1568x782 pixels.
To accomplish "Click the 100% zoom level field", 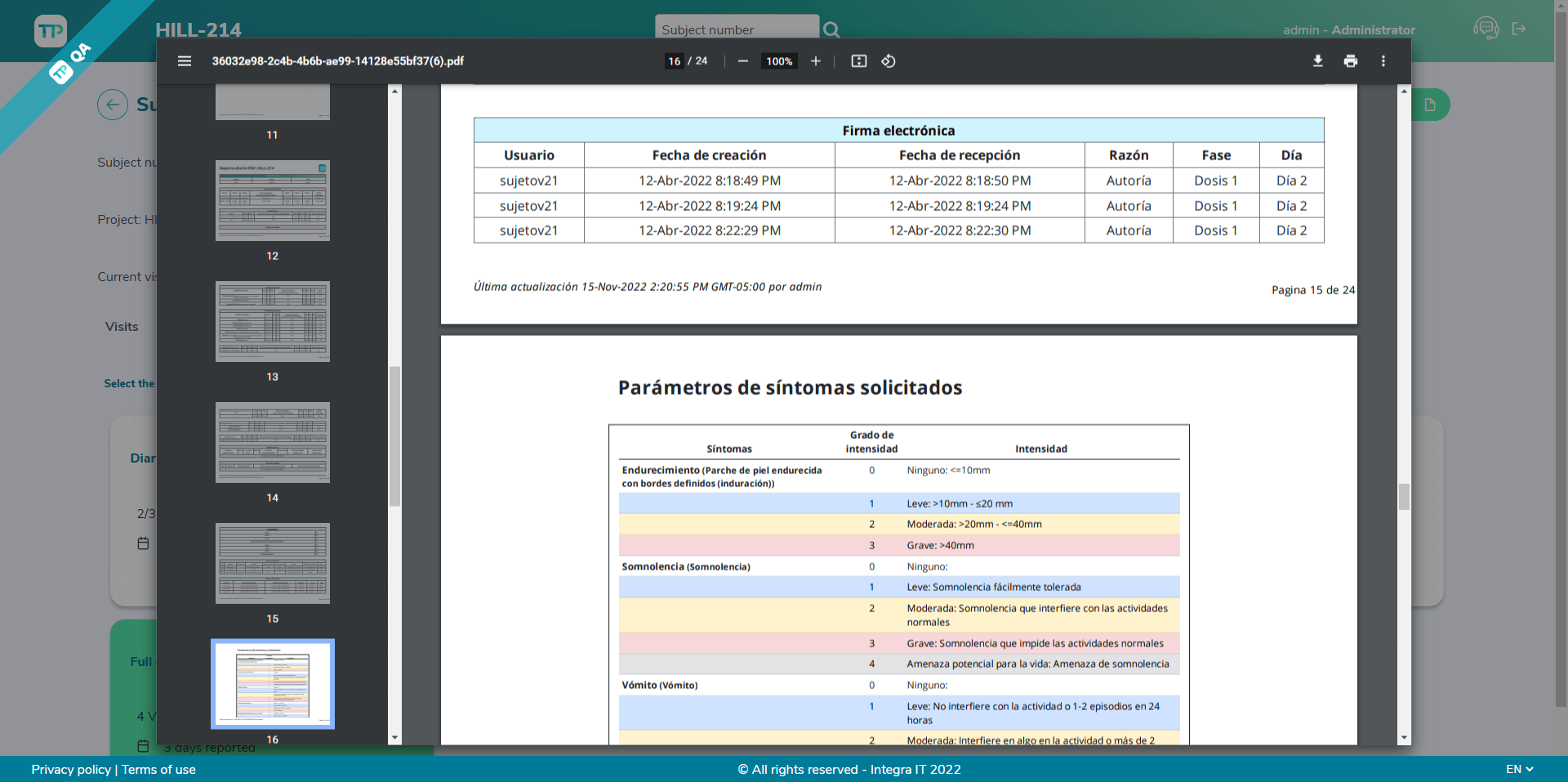I will click(x=779, y=61).
